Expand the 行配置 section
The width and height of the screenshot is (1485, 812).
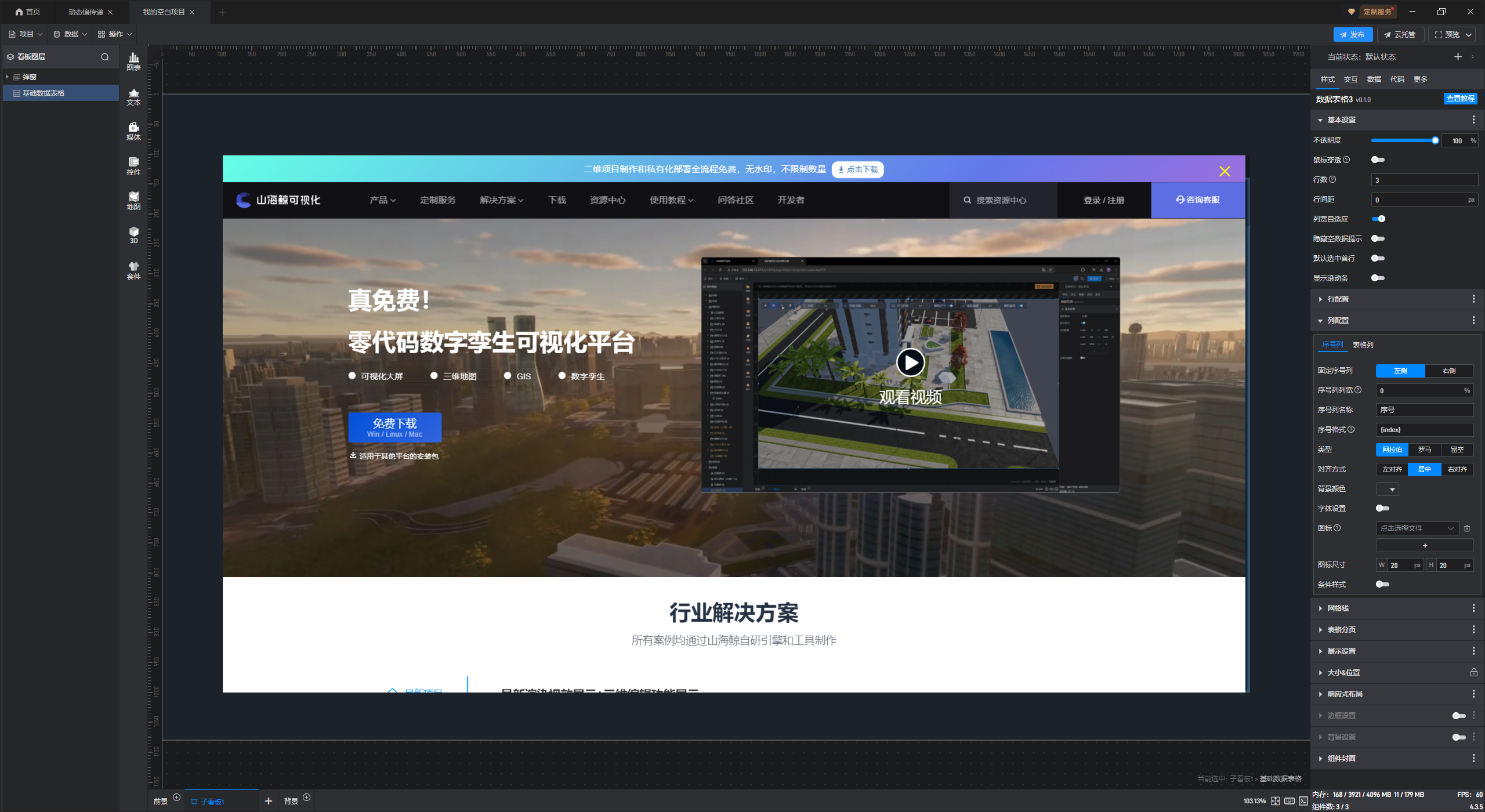(1338, 299)
